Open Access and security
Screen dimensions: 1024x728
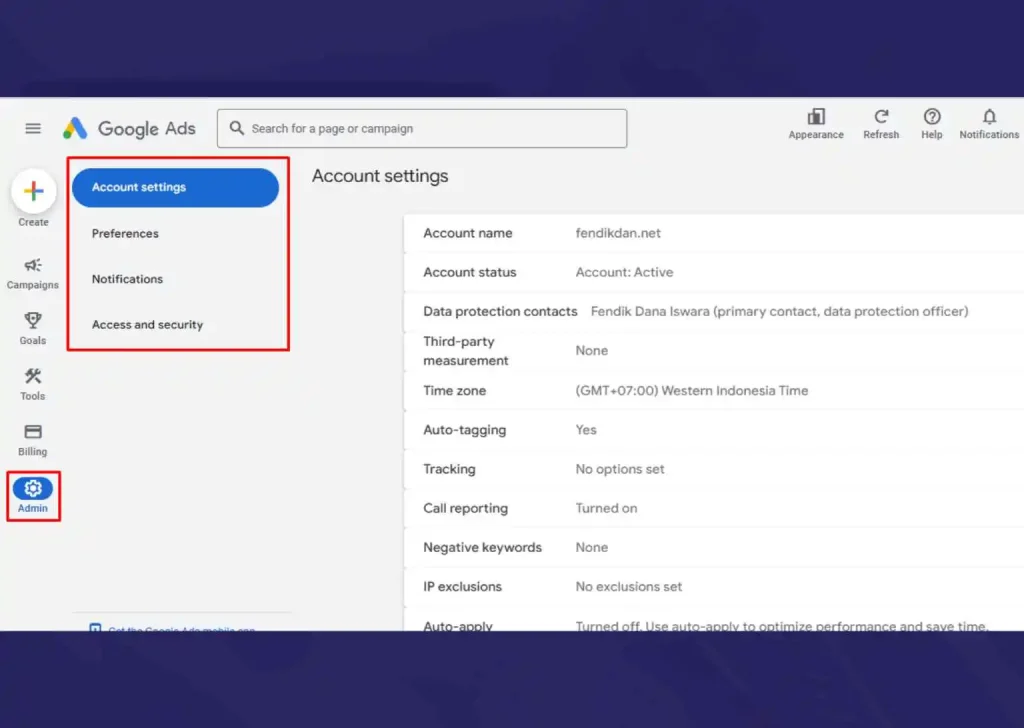[147, 324]
